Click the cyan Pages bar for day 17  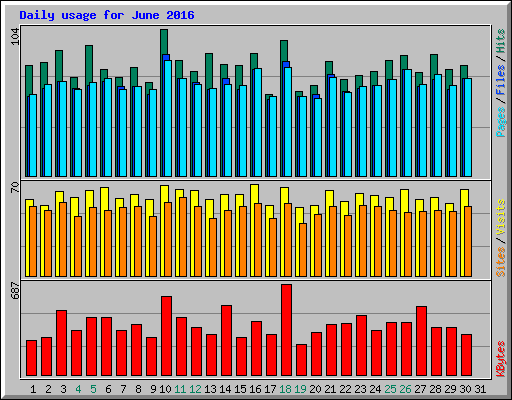tap(273, 136)
